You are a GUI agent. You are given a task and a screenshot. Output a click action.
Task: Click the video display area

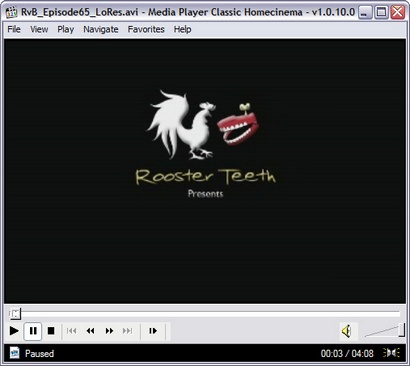tap(205, 171)
